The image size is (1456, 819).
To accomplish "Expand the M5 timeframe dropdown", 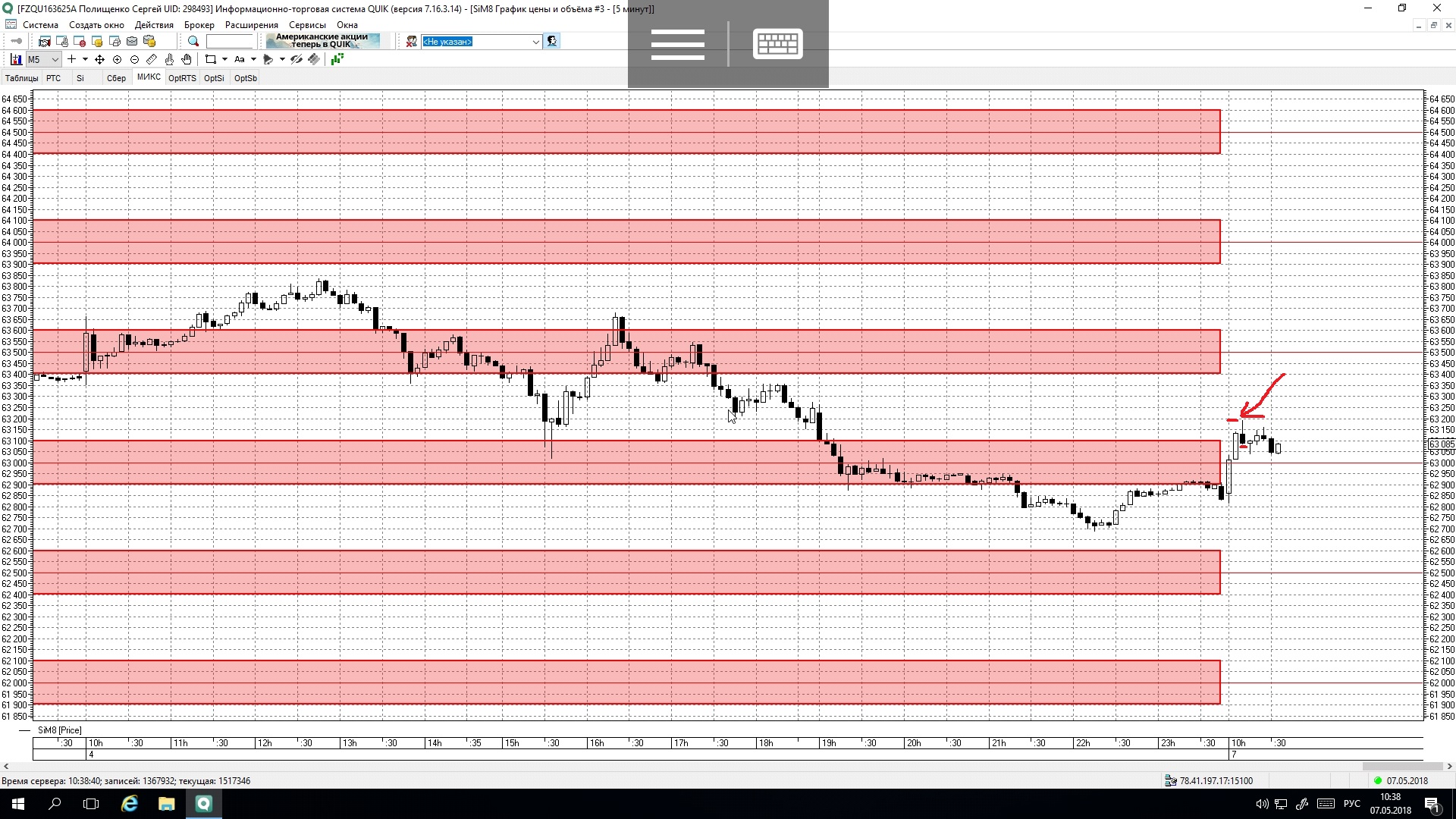I will point(55,59).
